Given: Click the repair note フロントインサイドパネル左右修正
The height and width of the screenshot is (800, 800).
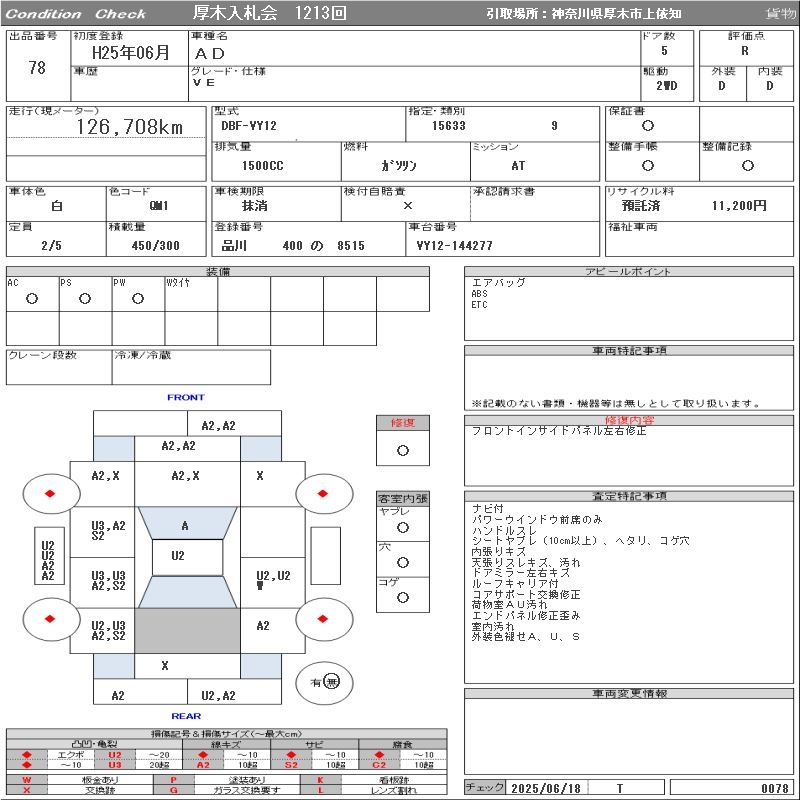Looking at the screenshot, I should click(x=559, y=431).
